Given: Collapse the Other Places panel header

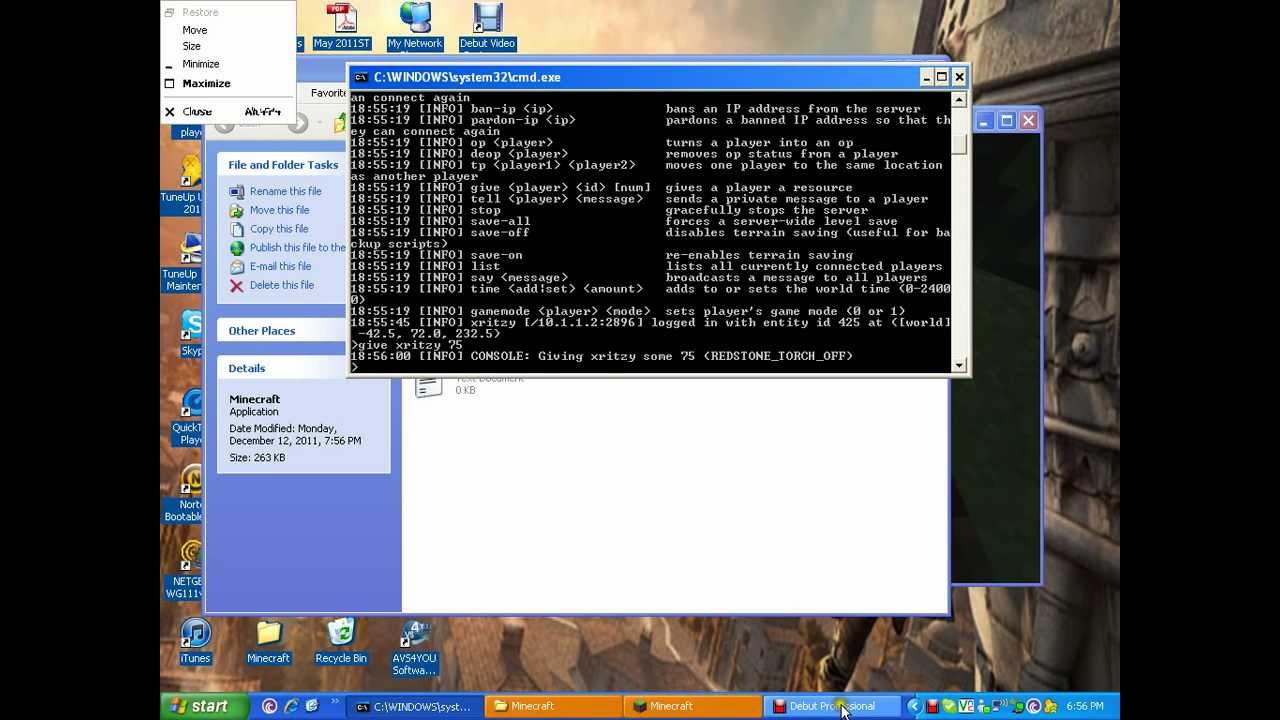Looking at the screenshot, I should pyautogui.click(x=283, y=331).
